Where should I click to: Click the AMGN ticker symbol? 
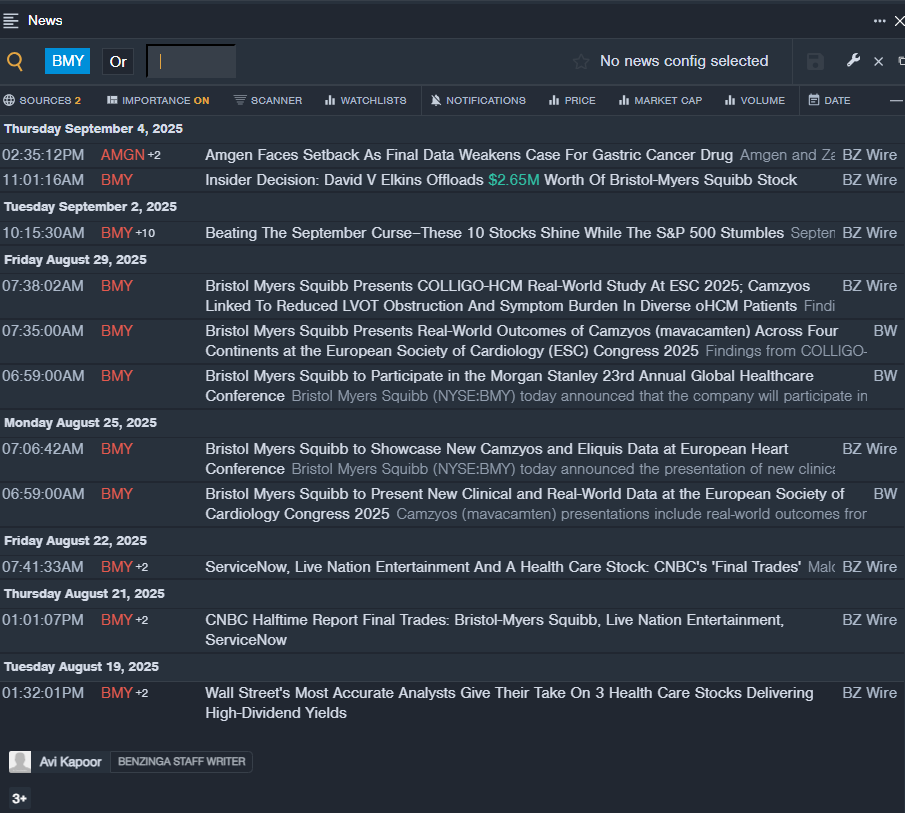coord(123,155)
